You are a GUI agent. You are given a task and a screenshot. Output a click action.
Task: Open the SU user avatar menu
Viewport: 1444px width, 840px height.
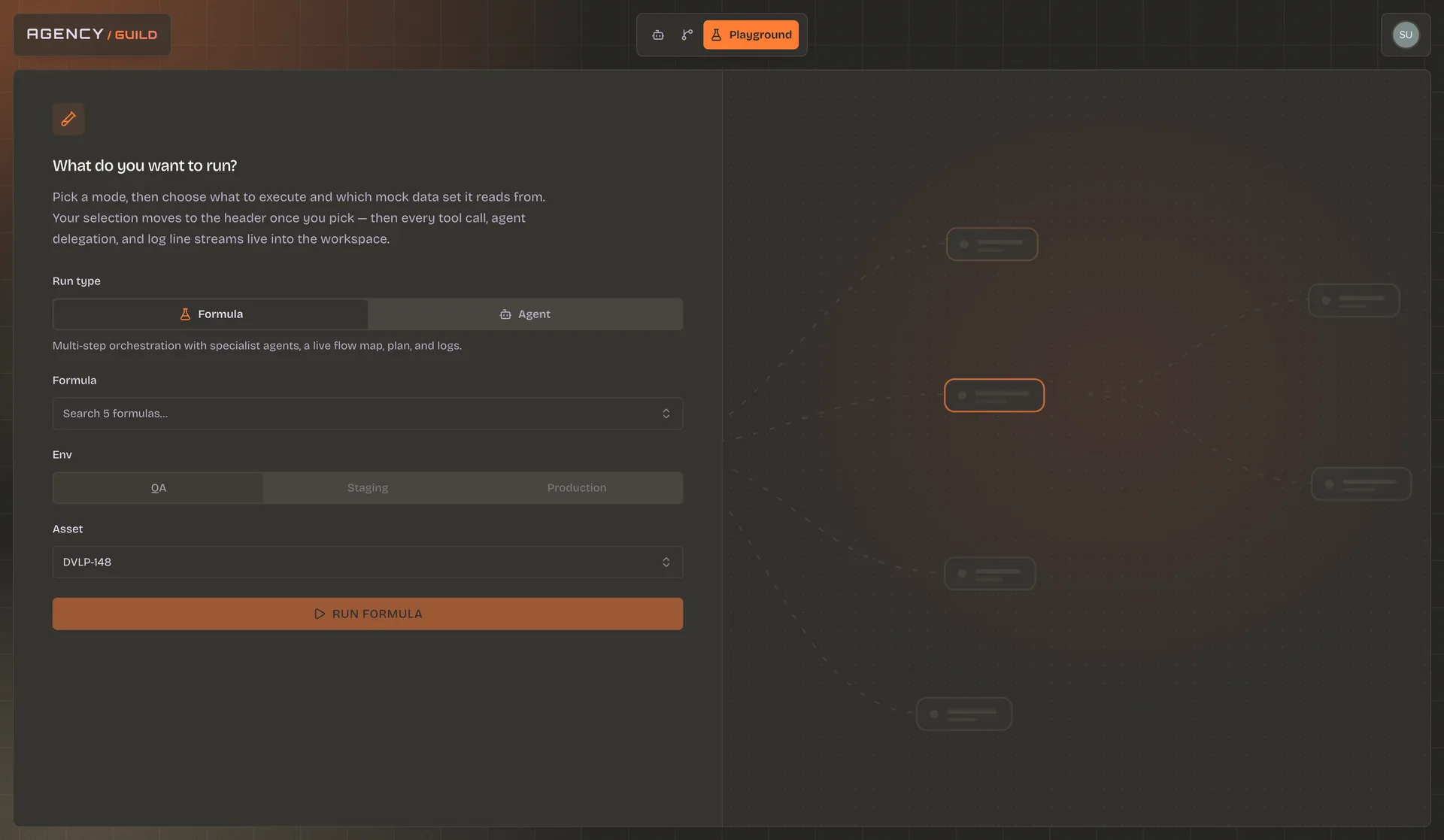(1405, 35)
